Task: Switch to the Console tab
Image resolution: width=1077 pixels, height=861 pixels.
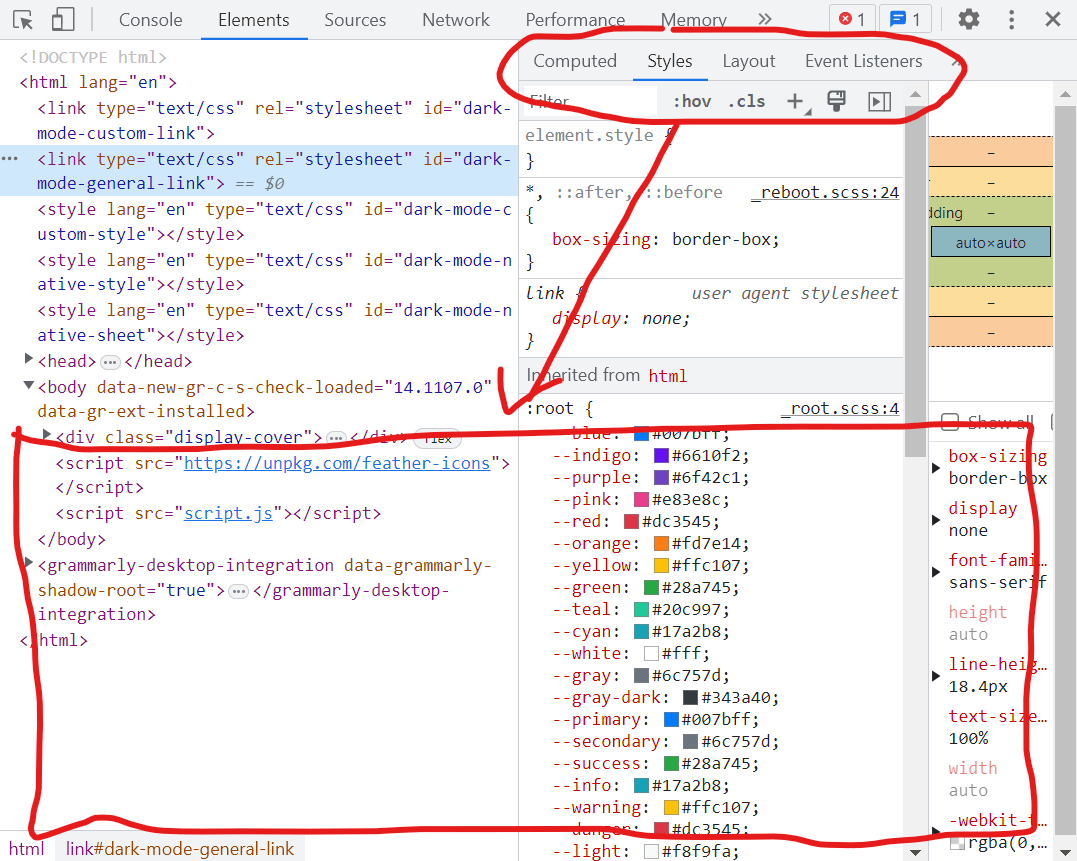Action: [150, 20]
